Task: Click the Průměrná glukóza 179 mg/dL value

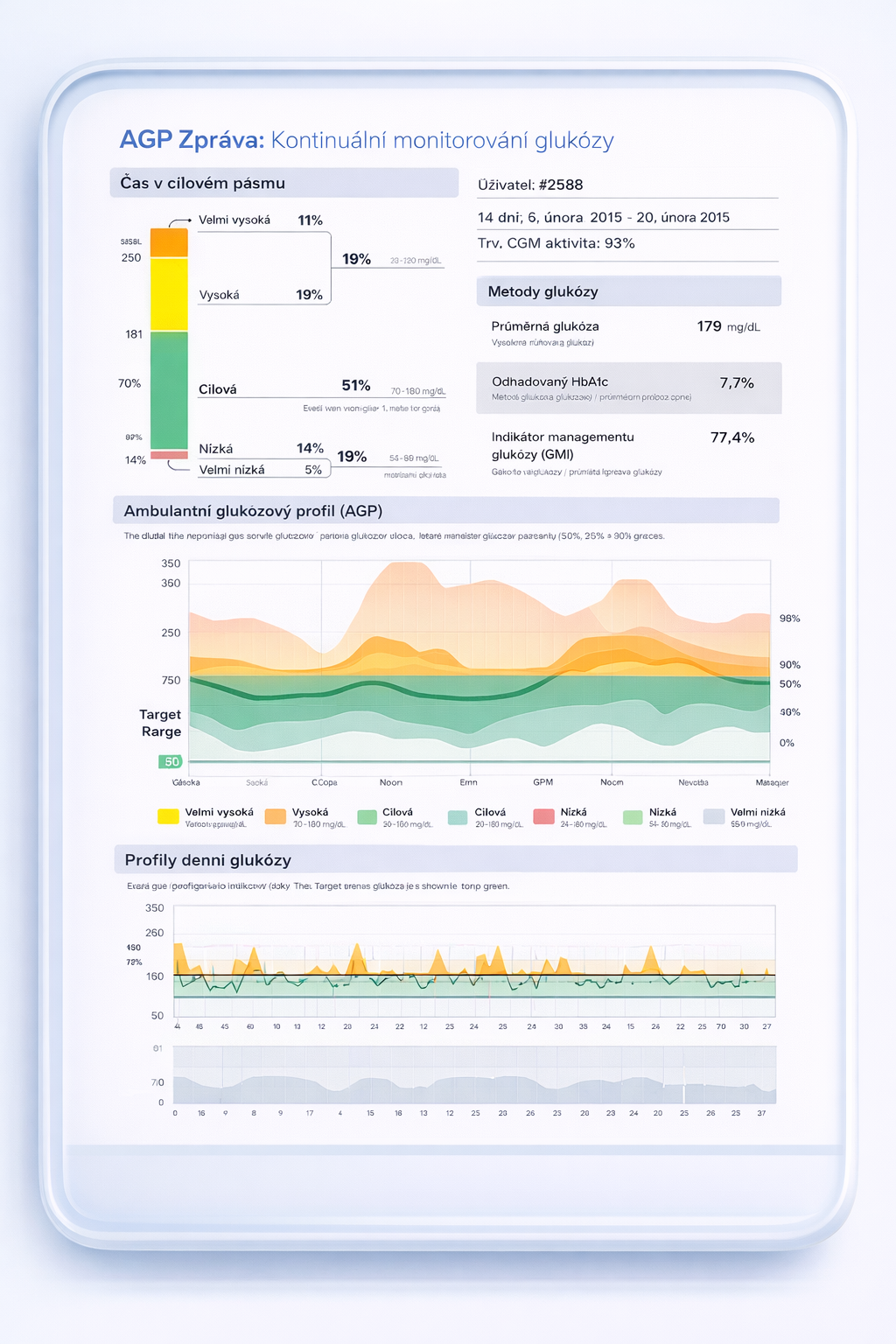Action: (727, 326)
